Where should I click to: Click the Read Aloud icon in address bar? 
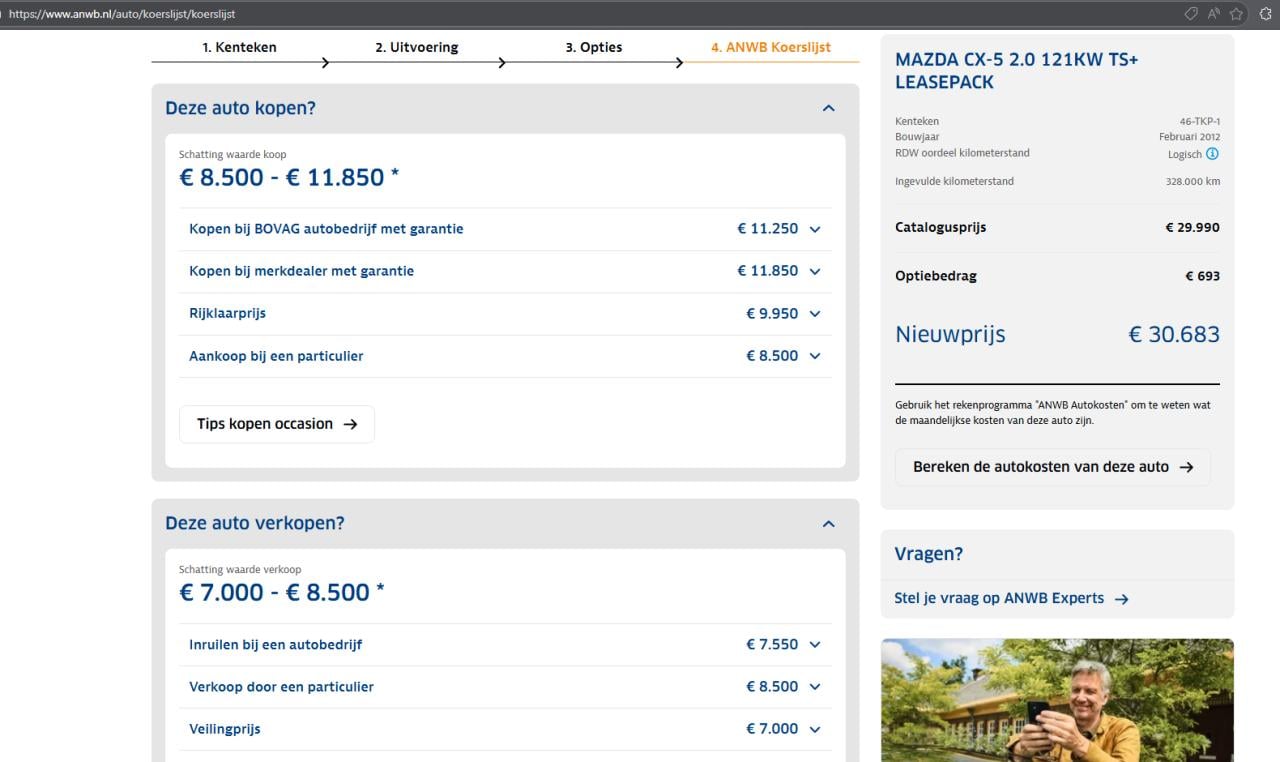click(x=1213, y=14)
